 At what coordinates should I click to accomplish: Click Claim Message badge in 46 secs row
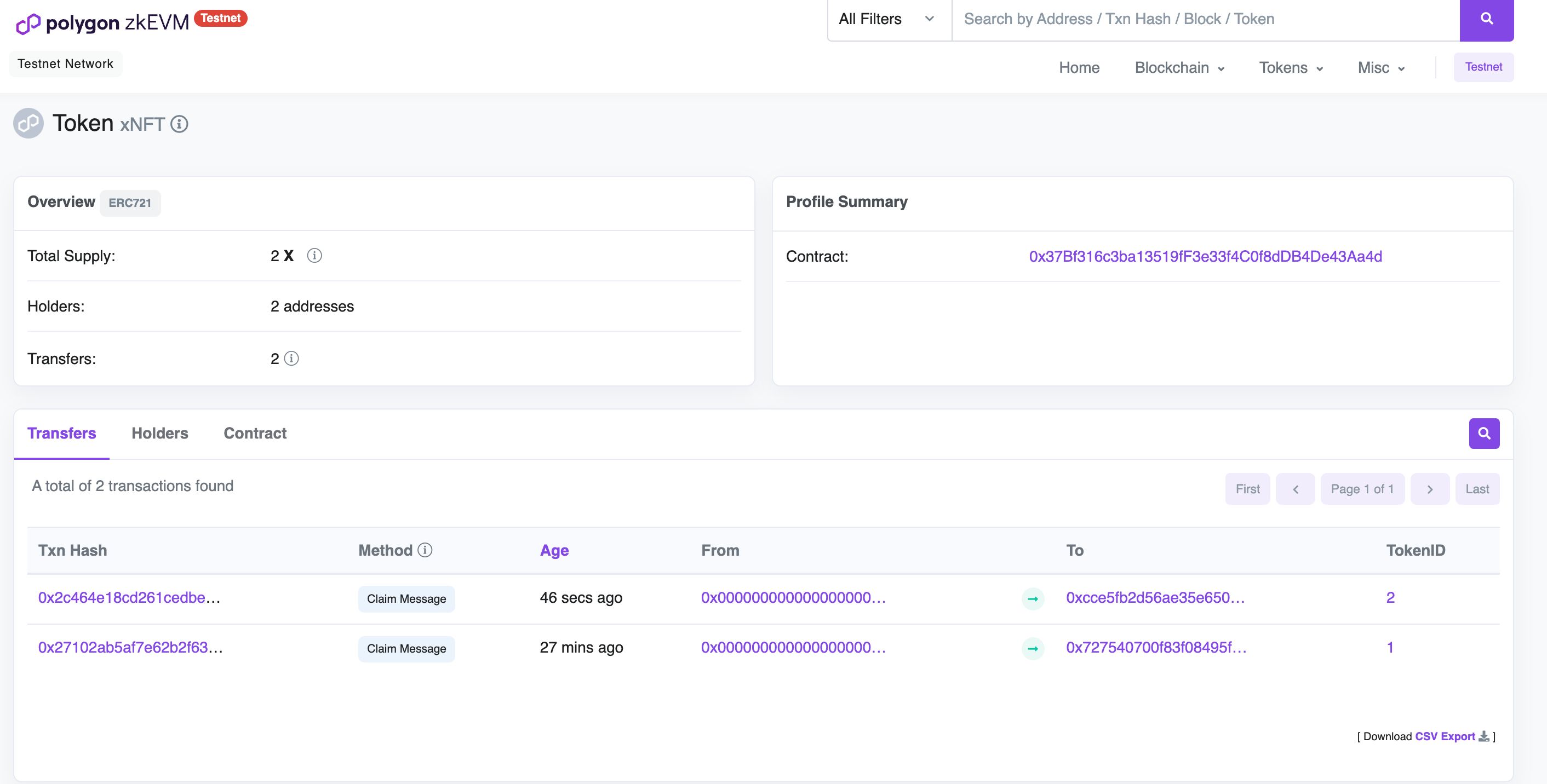(x=406, y=599)
